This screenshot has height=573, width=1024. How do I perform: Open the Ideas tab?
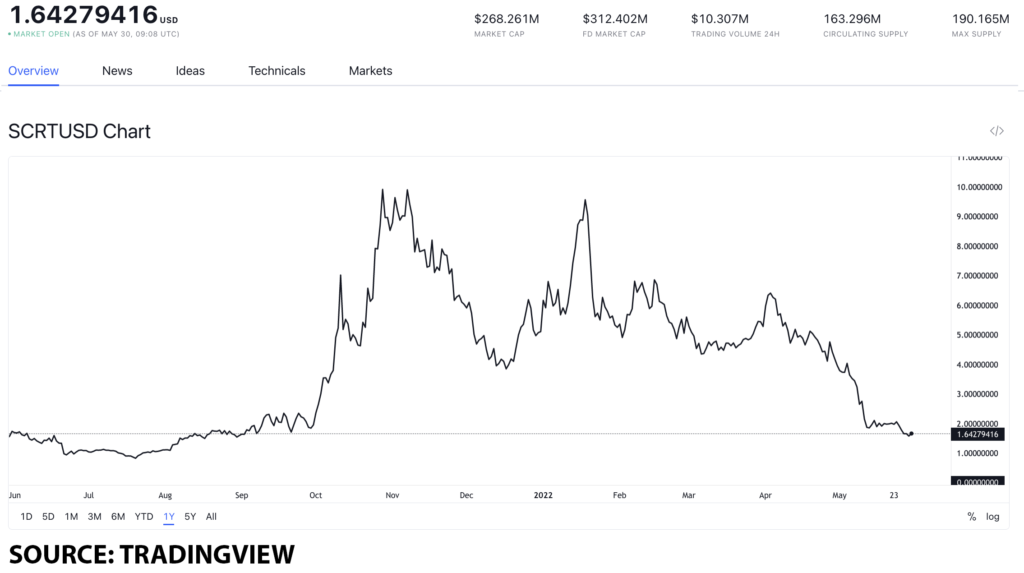point(190,71)
